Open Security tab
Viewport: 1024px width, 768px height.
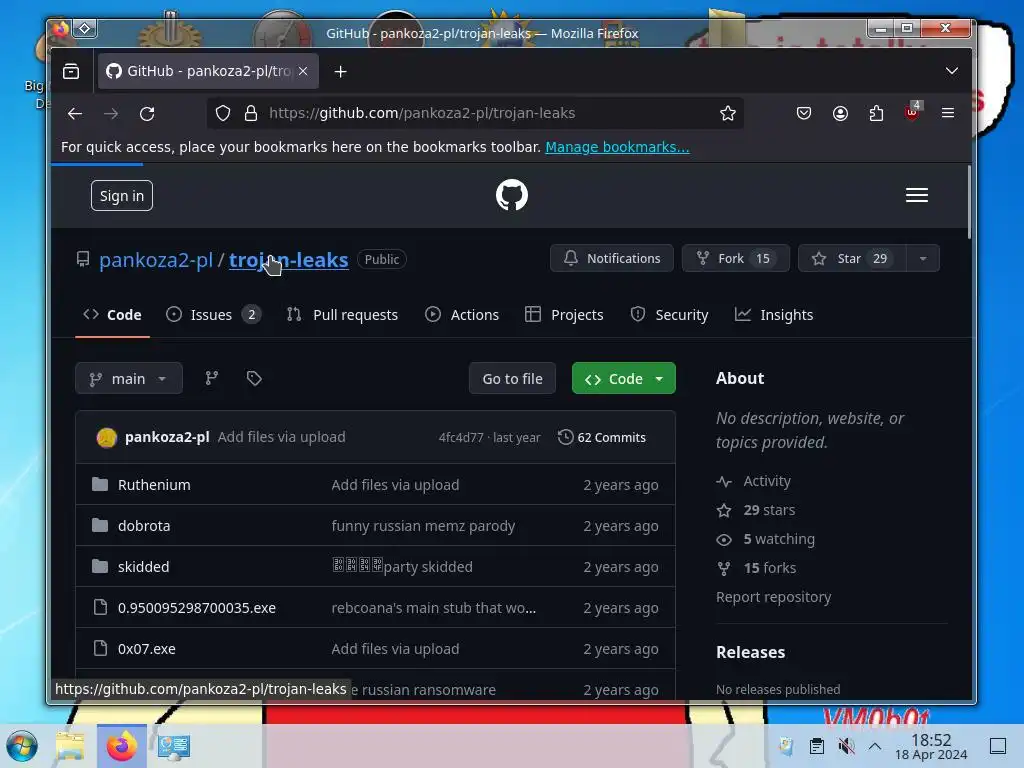pyautogui.click(x=669, y=315)
